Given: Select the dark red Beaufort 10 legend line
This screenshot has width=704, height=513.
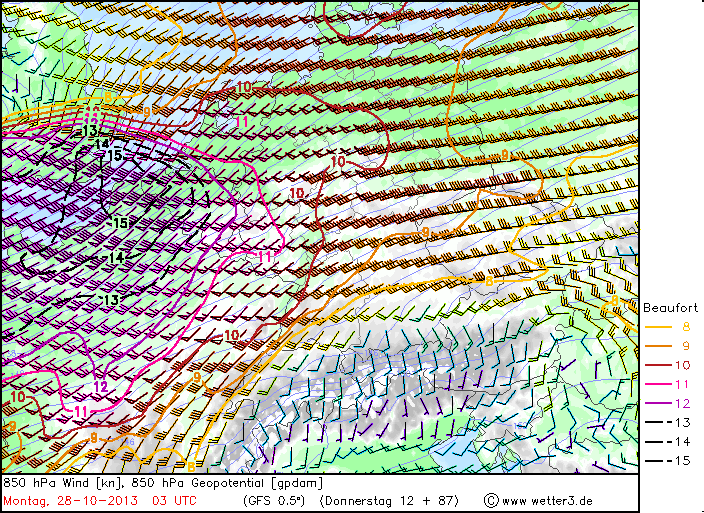Looking at the screenshot, I should (x=658, y=365).
